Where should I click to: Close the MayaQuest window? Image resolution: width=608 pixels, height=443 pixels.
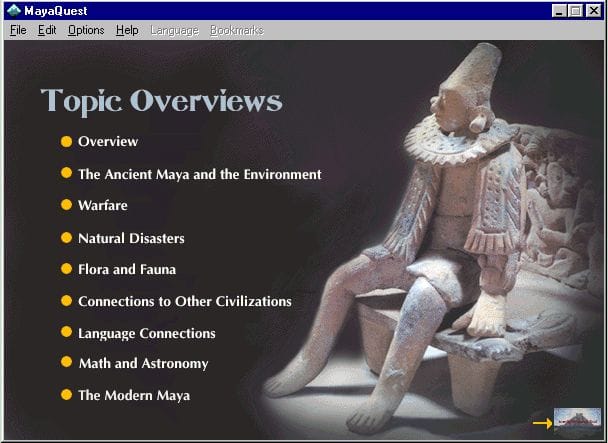593,10
